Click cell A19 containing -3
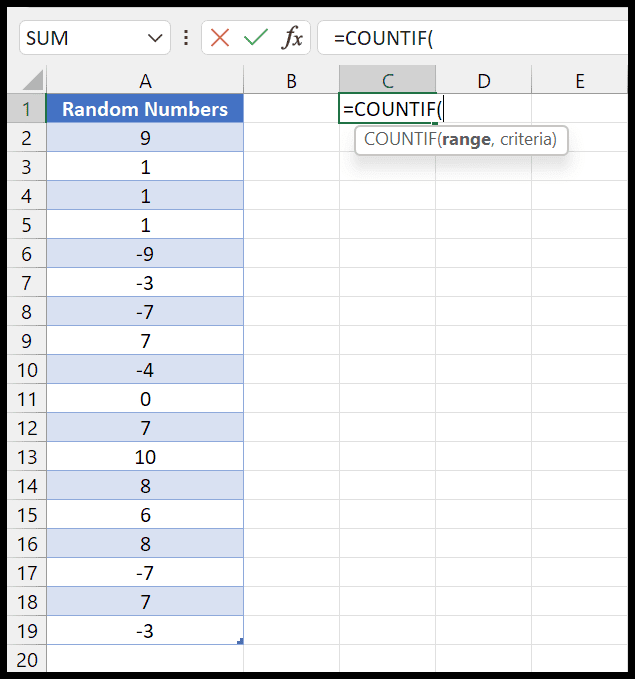Viewport: 635px width, 679px height. [x=145, y=630]
